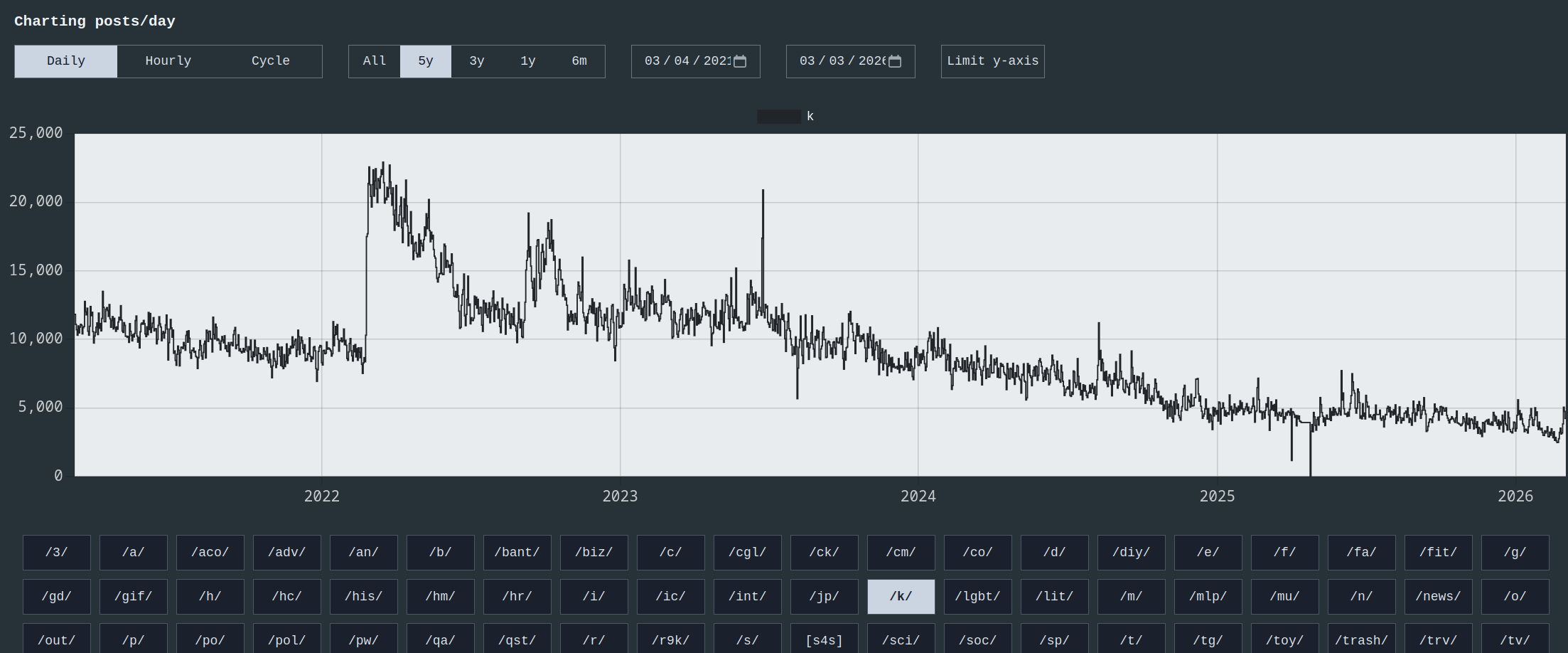
Task: Pick the /e/ board button
Action: click(x=1208, y=553)
